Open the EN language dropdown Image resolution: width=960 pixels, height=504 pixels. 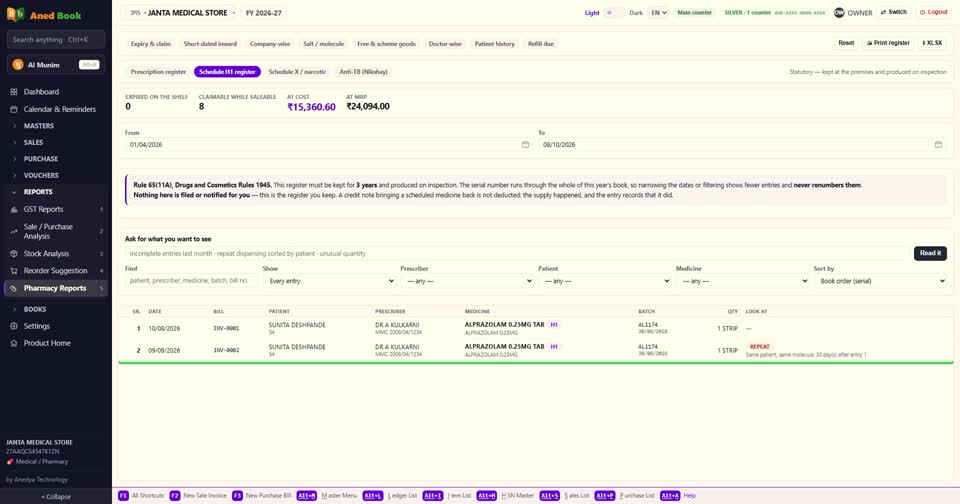point(658,12)
